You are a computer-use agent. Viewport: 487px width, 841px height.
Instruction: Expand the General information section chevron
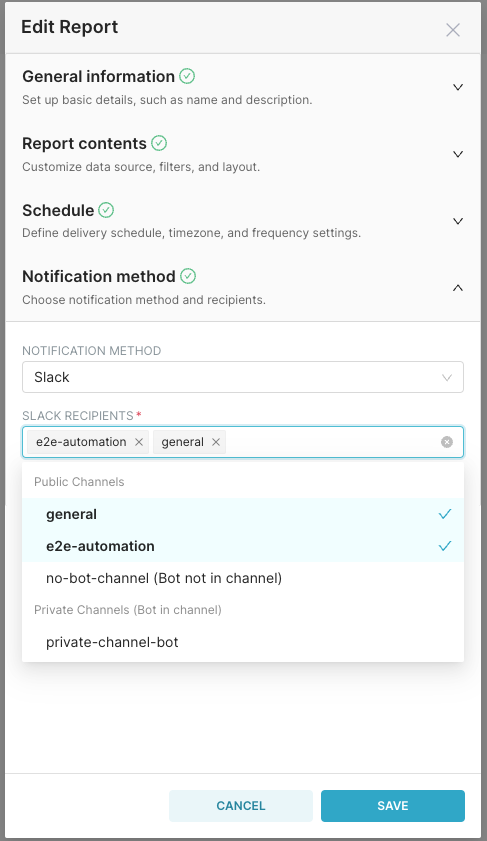click(458, 87)
